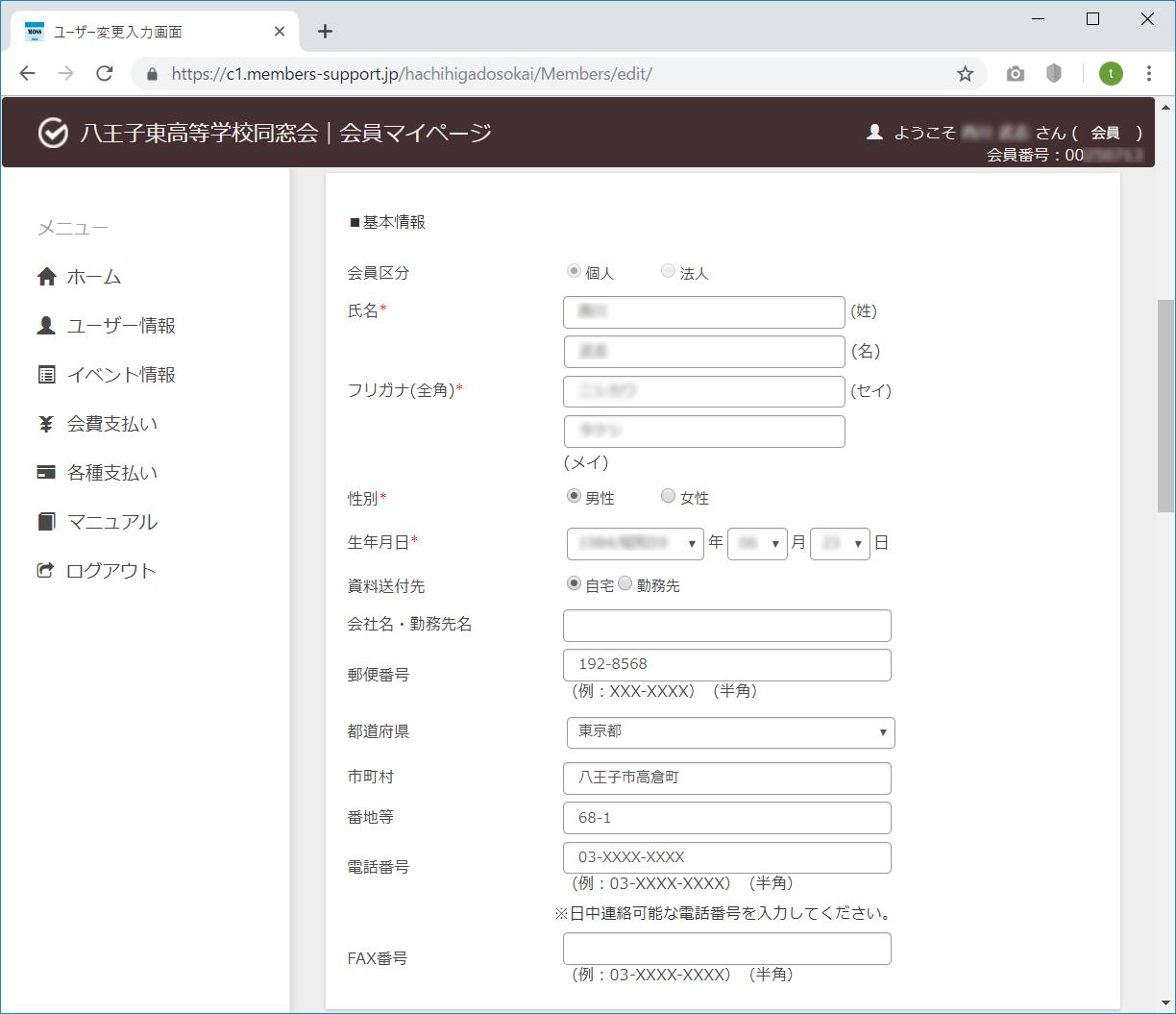Image resolution: width=1176 pixels, height=1014 pixels.
Task: Go to イベント情報 in the sidebar
Action: pos(121,375)
